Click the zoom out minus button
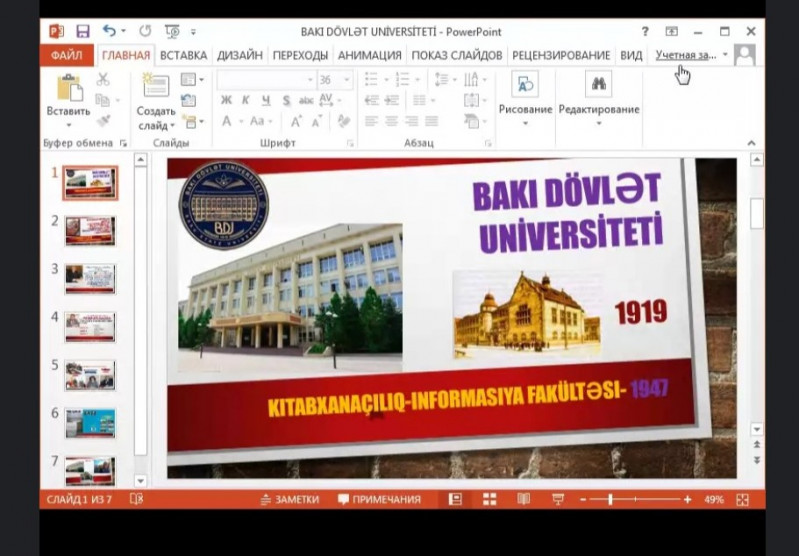This screenshot has width=799, height=556. (x=583, y=499)
